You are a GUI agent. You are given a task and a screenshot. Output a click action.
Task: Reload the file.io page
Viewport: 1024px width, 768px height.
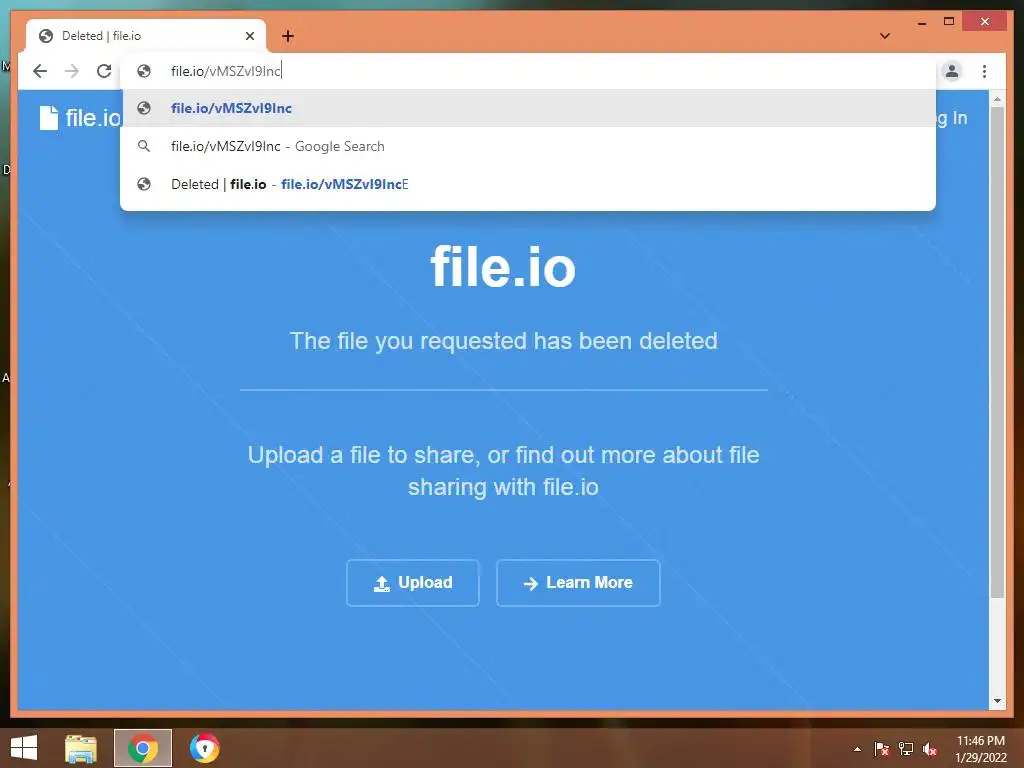[104, 71]
